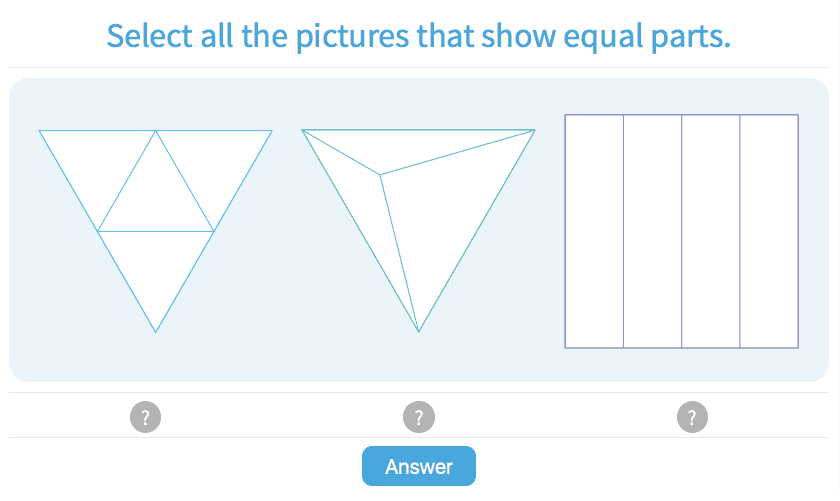Click the bottom small triangle of the left picture
The image size is (840, 501).
[x=156, y=270]
